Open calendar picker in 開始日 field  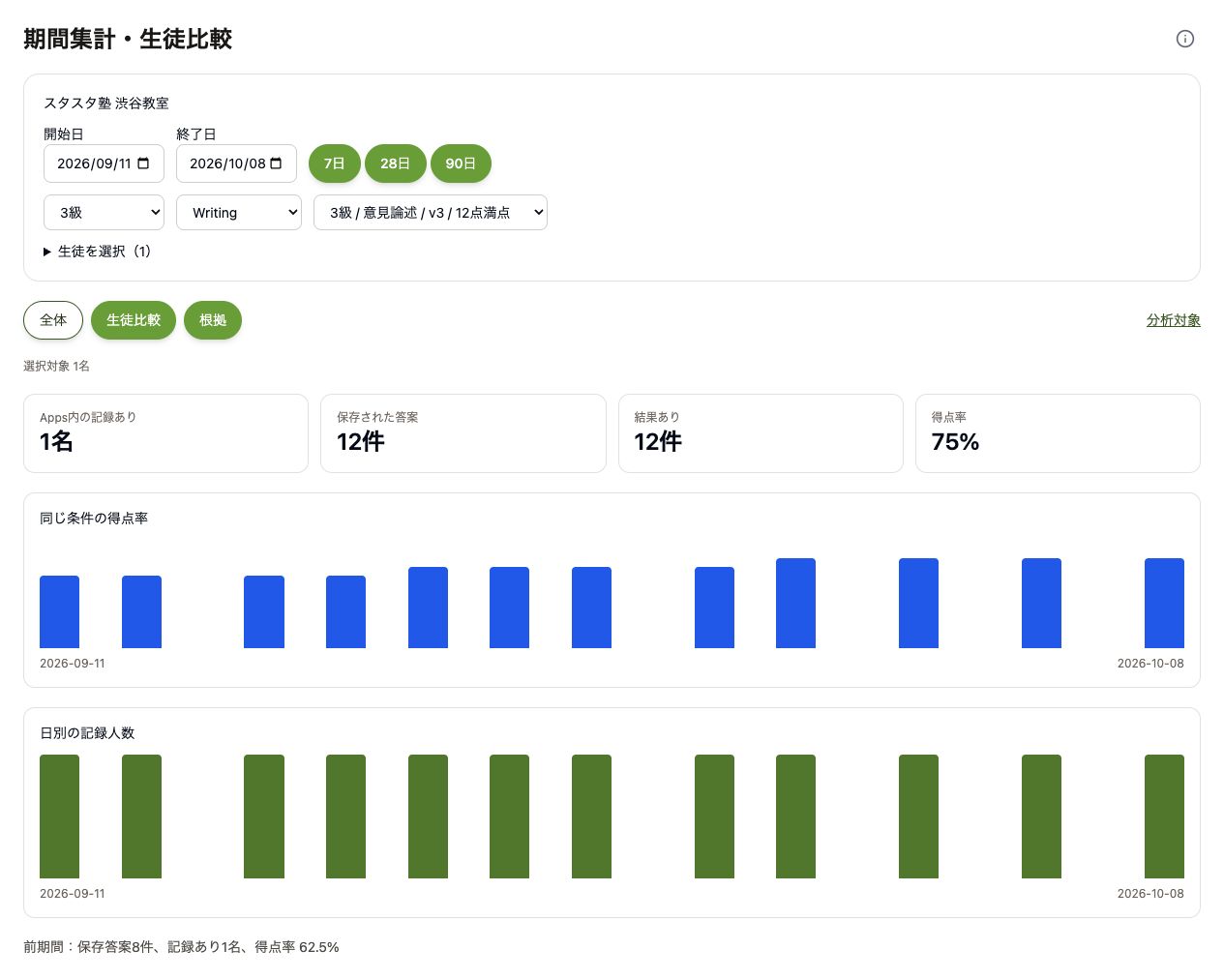point(144,163)
